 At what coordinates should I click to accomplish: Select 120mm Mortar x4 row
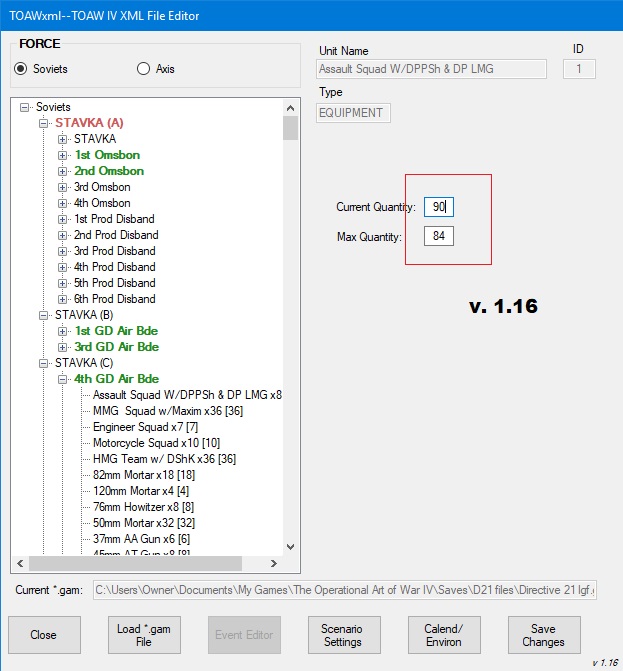click(141, 491)
